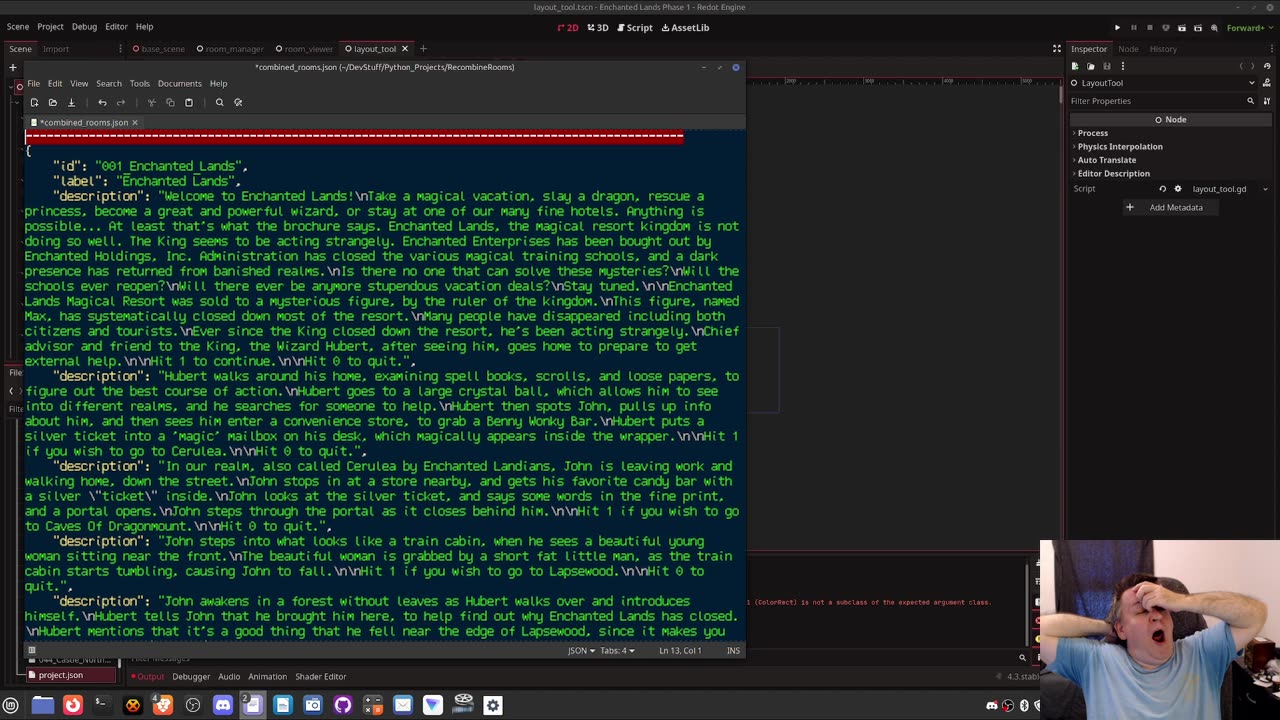The width and height of the screenshot is (1280, 720).
Task: Toggle the INS insert mode indicator
Action: pyautogui.click(x=733, y=651)
